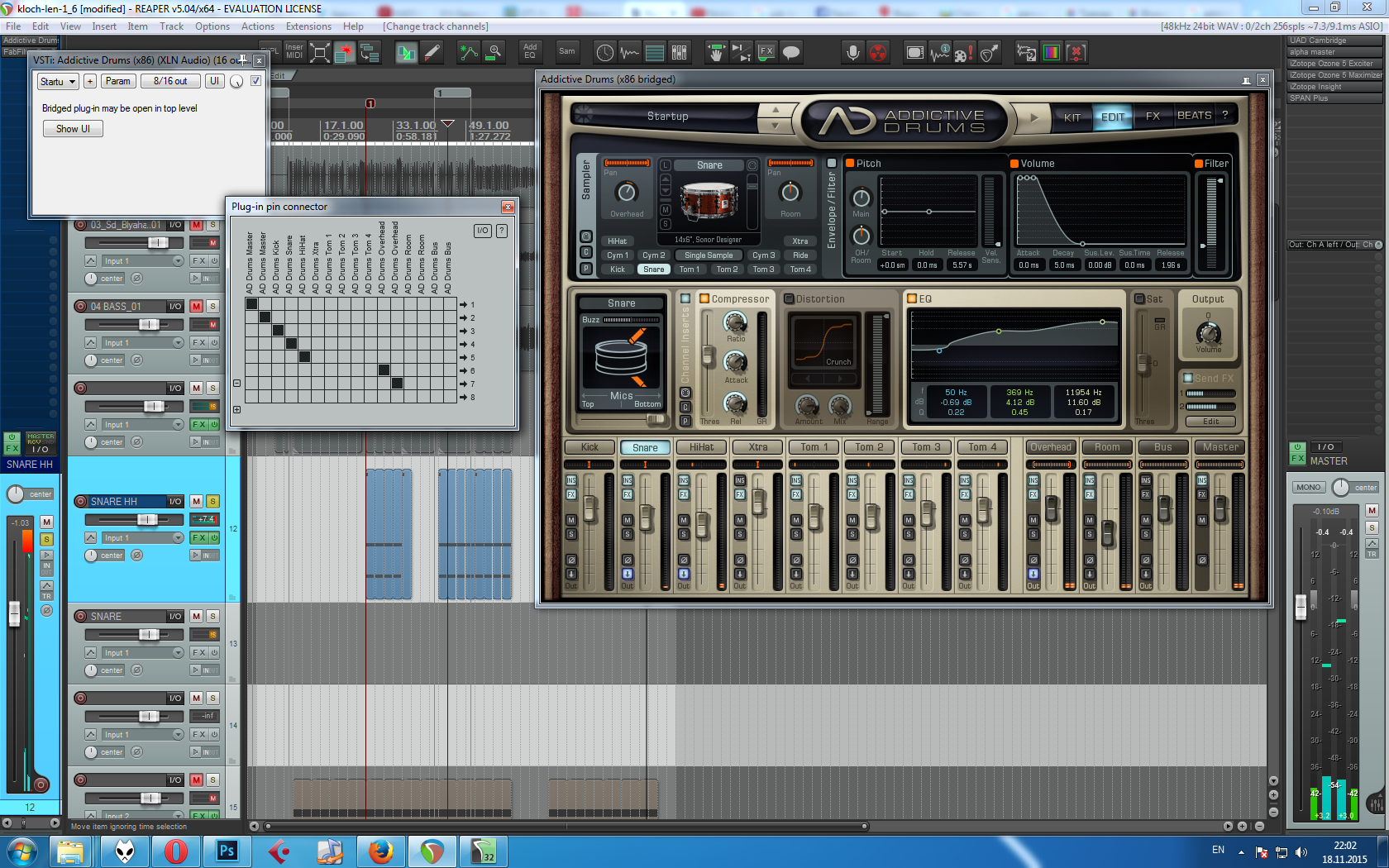Open Input 1 dropdown on SNARE track
The image size is (1389, 868).
point(141,652)
